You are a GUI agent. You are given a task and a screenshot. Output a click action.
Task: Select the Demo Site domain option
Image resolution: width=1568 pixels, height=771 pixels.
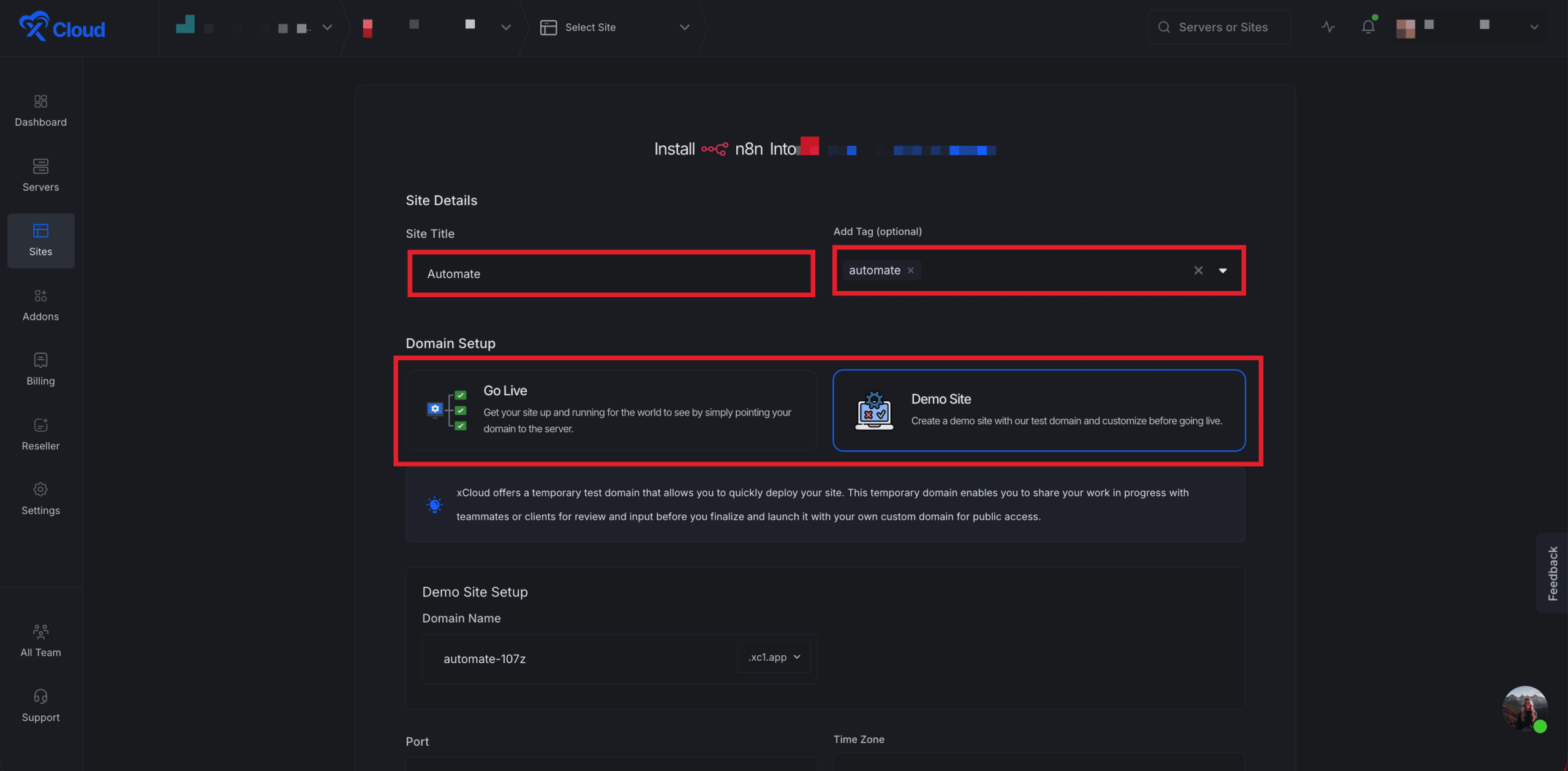coord(1039,409)
